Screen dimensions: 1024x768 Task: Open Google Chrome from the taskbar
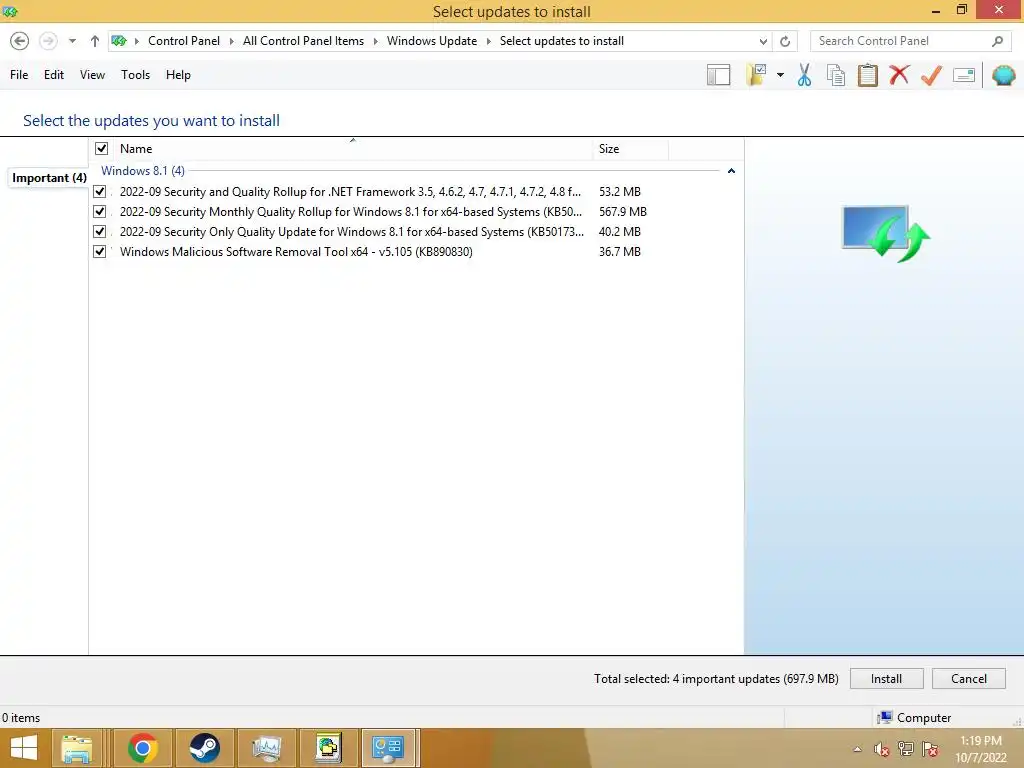click(142, 748)
